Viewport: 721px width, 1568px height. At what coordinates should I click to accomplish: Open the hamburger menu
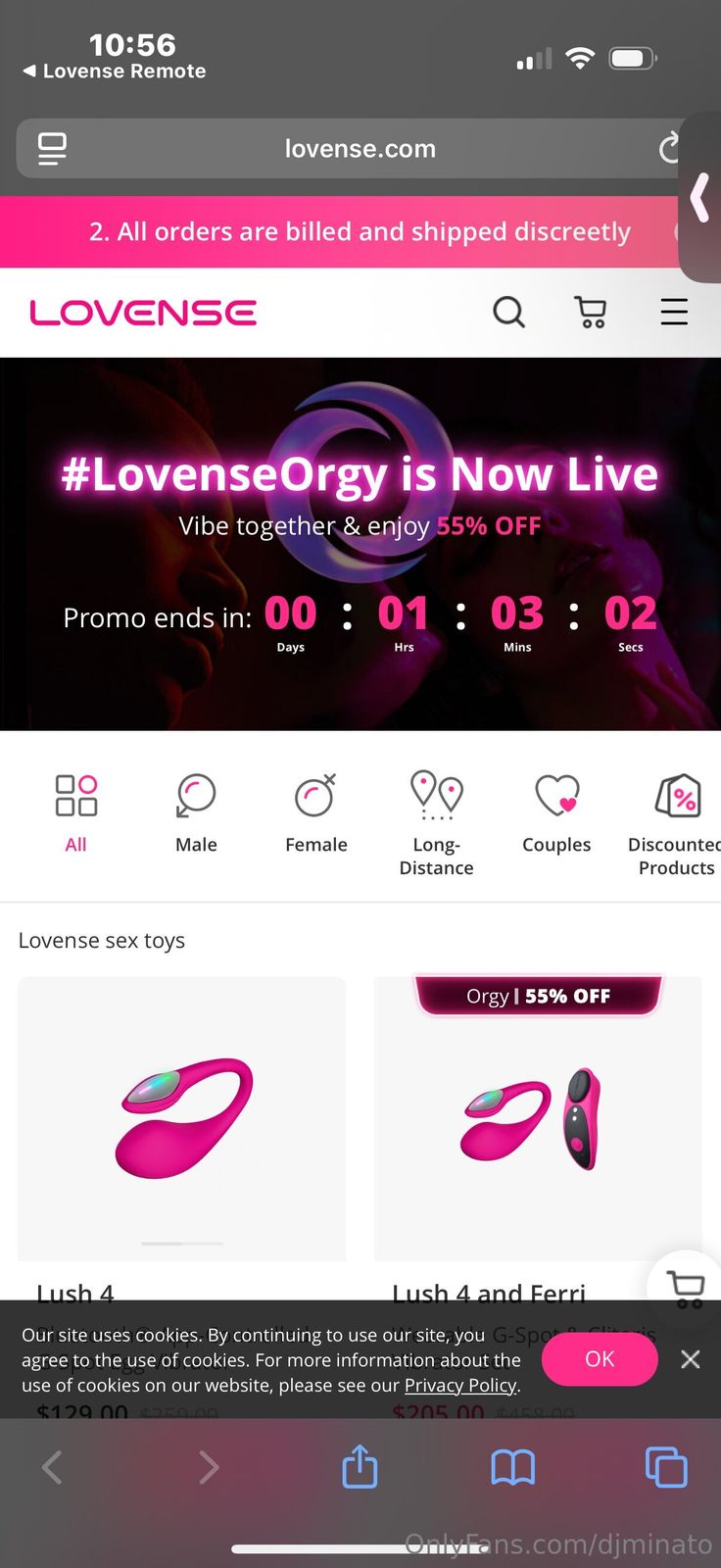tap(674, 313)
